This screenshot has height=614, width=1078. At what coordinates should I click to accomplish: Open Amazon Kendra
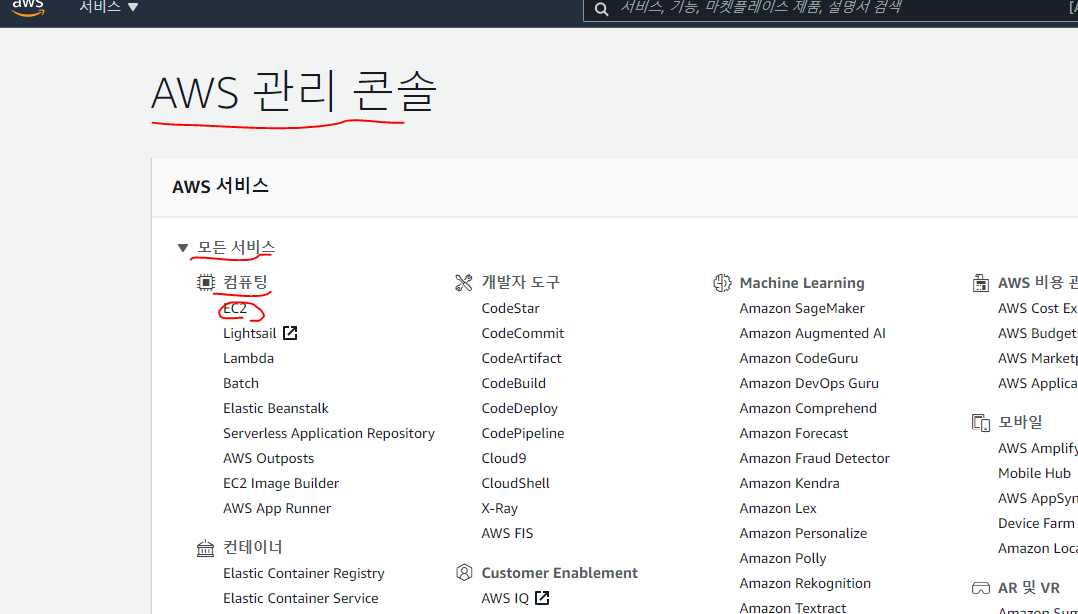(x=789, y=483)
